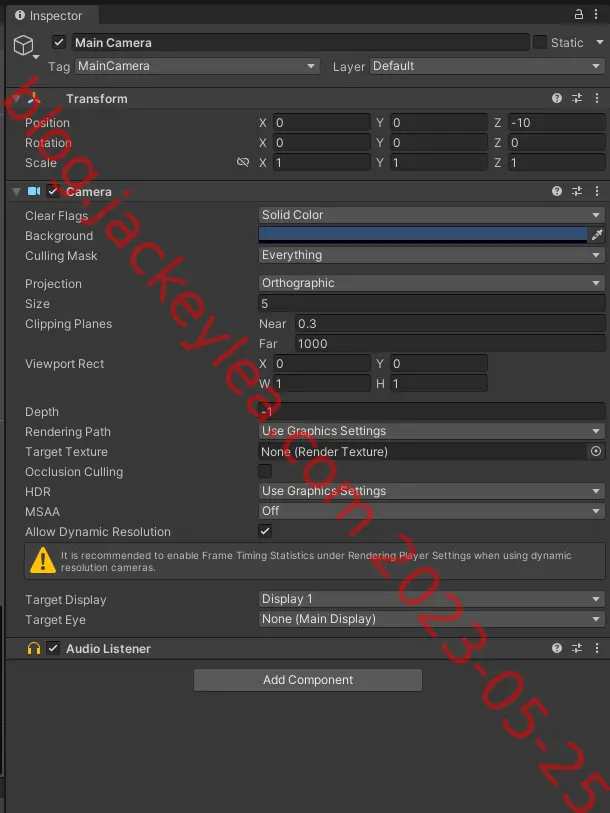Click the Depth value field
Image resolution: width=610 pixels, height=813 pixels.
point(432,411)
